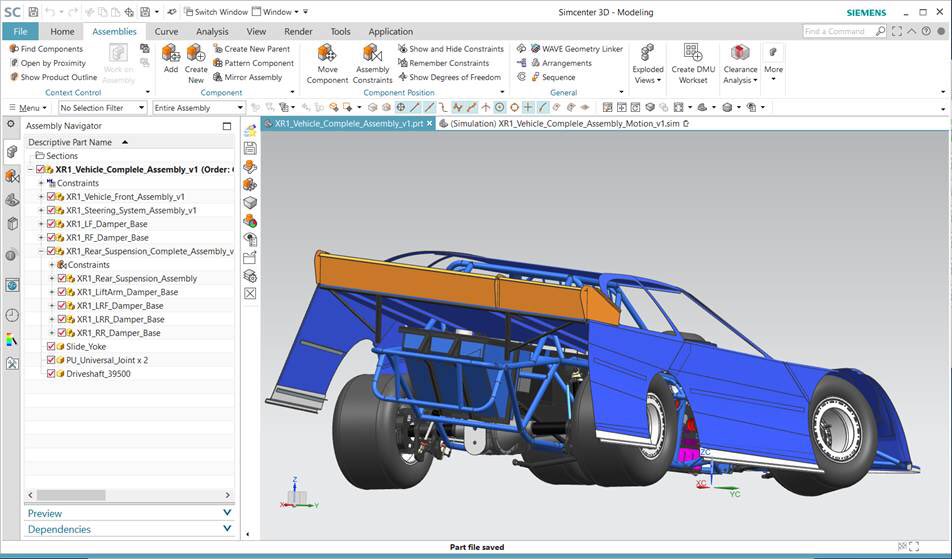Switch to the Render ribbon tab
Viewport: 952px width, 559px height.
[x=298, y=32]
